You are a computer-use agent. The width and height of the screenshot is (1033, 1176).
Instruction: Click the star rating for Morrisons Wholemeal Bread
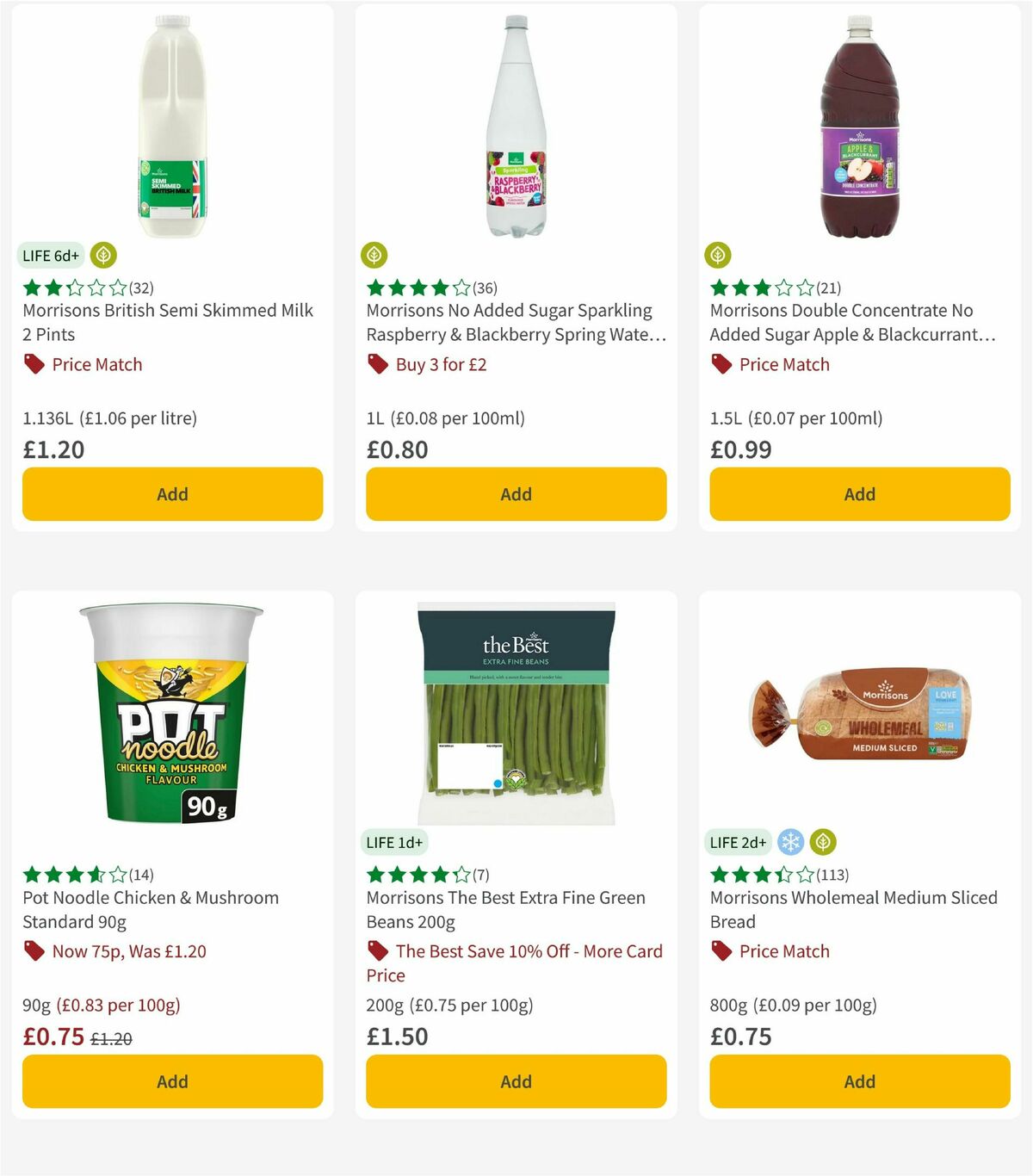pos(759,874)
